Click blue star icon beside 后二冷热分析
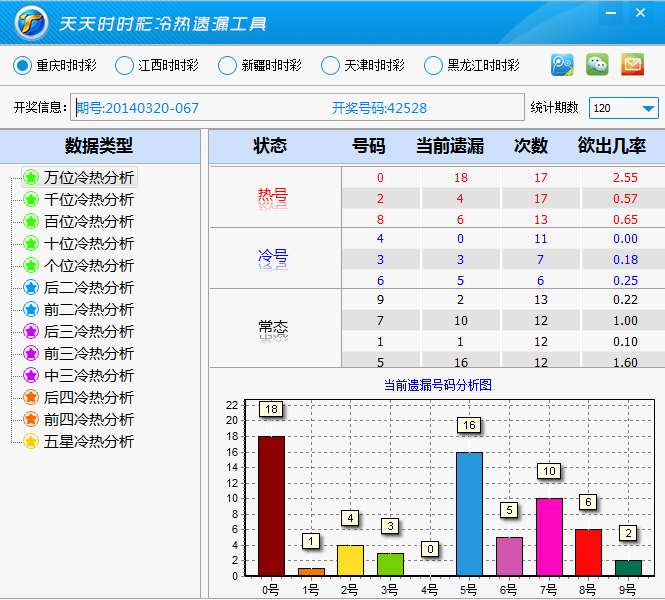The width and height of the screenshot is (665, 600). pyautogui.click(x=31, y=287)
